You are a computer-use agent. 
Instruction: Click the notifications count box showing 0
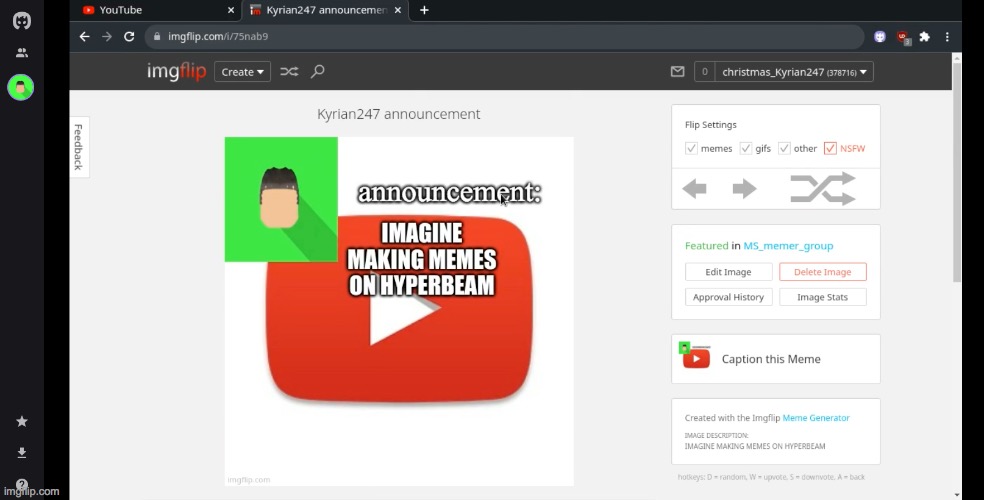tap(704, 72)
